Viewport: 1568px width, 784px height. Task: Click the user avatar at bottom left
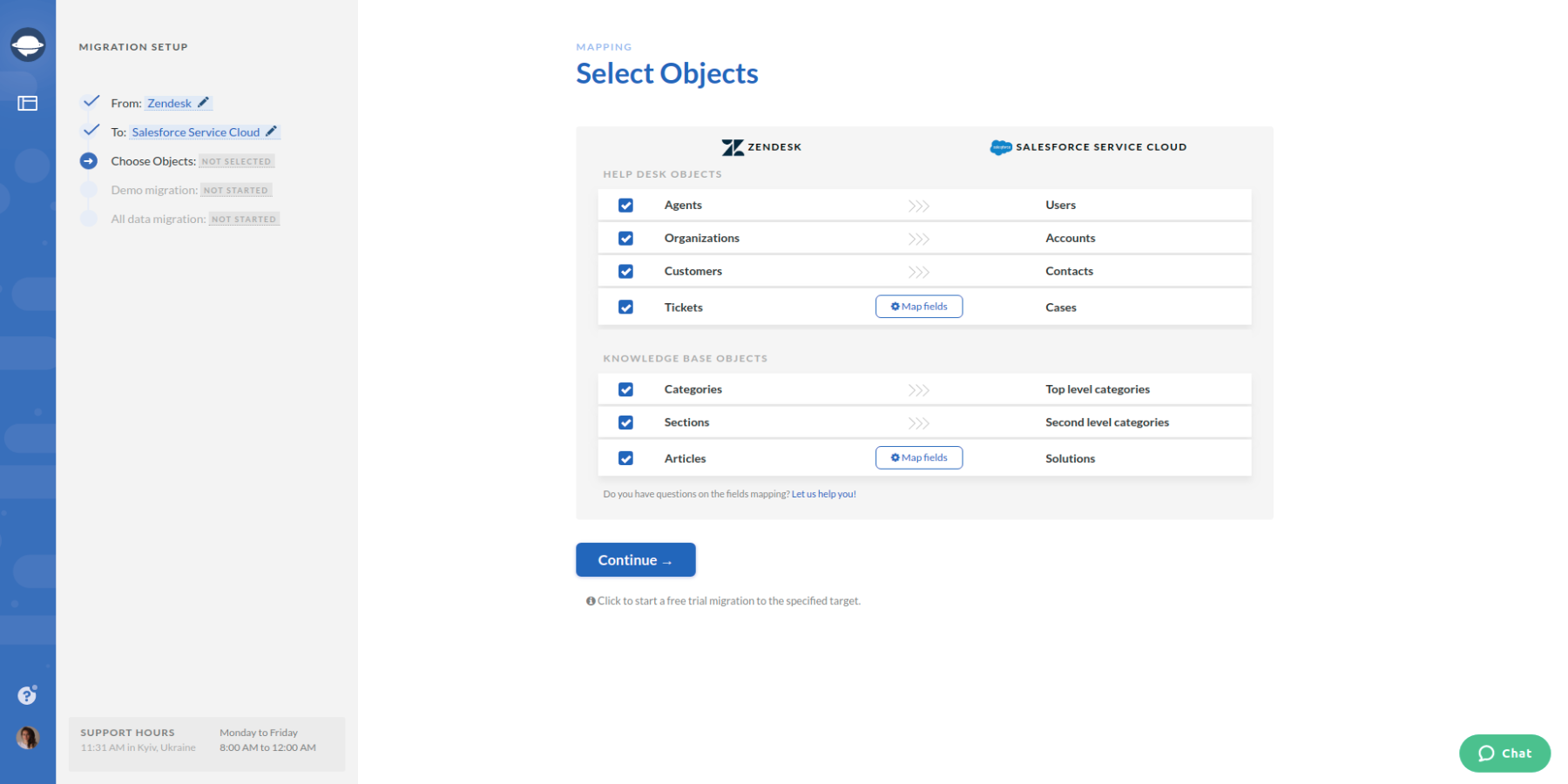point(28,737)
